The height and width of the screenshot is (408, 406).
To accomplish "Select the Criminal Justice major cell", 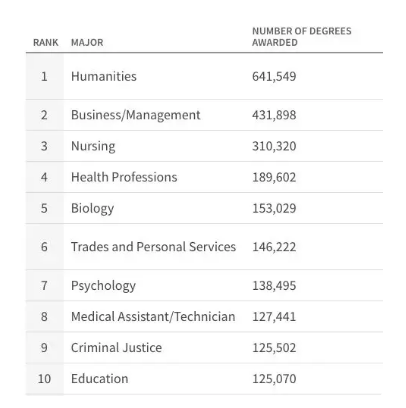I will click(116, 348).
